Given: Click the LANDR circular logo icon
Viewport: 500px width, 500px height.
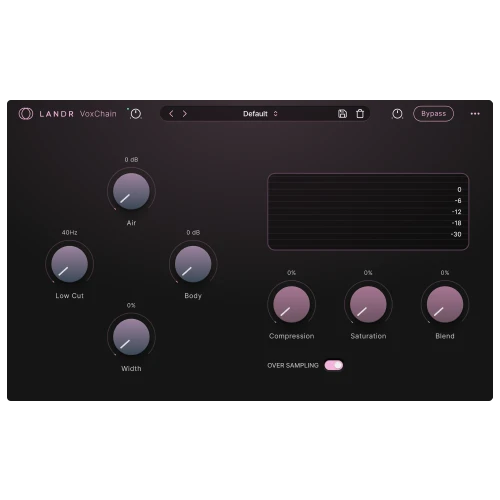Looking at the screenshot, I should pos(26,114).
